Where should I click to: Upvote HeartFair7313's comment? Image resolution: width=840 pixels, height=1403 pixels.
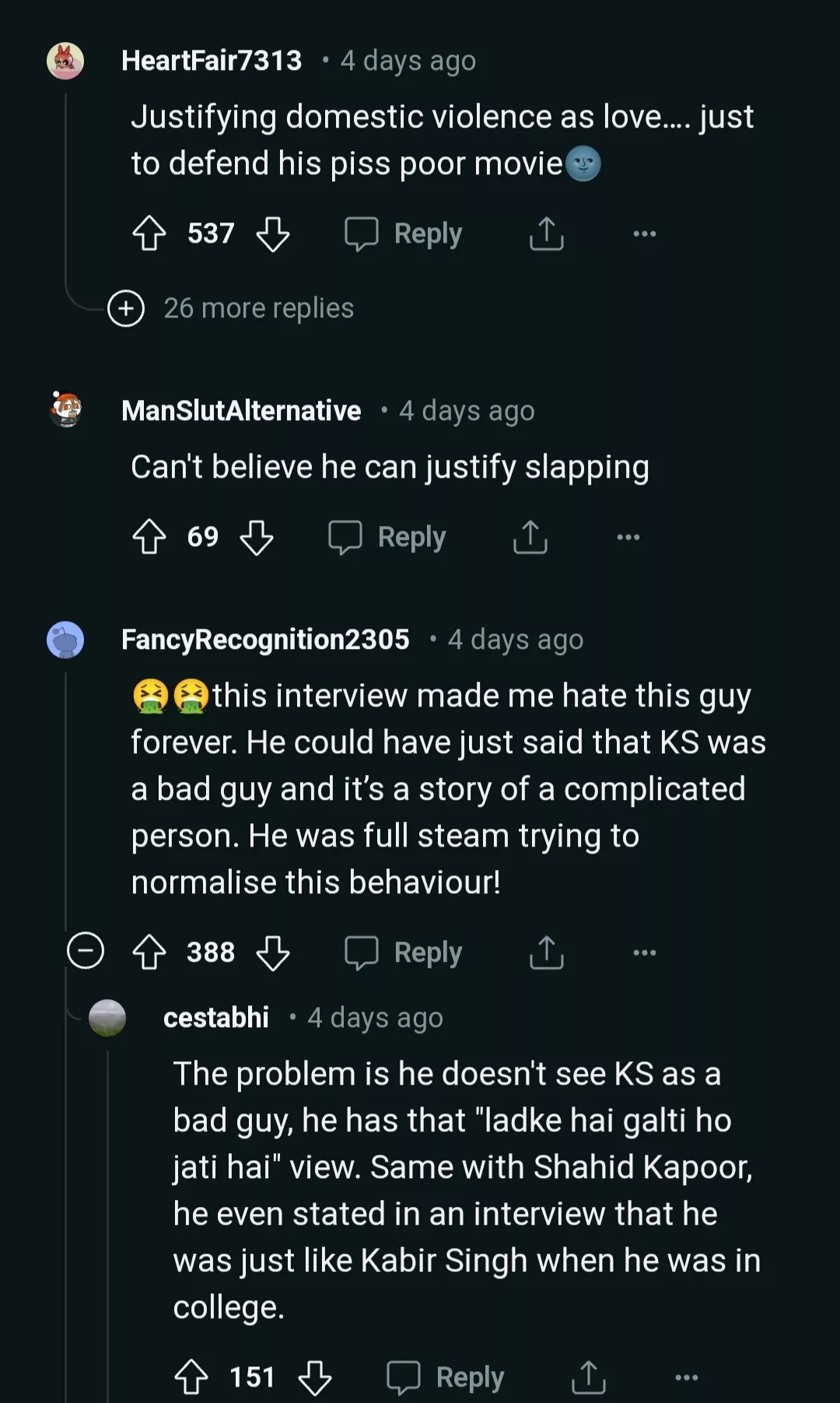click(x=149, y=233)
